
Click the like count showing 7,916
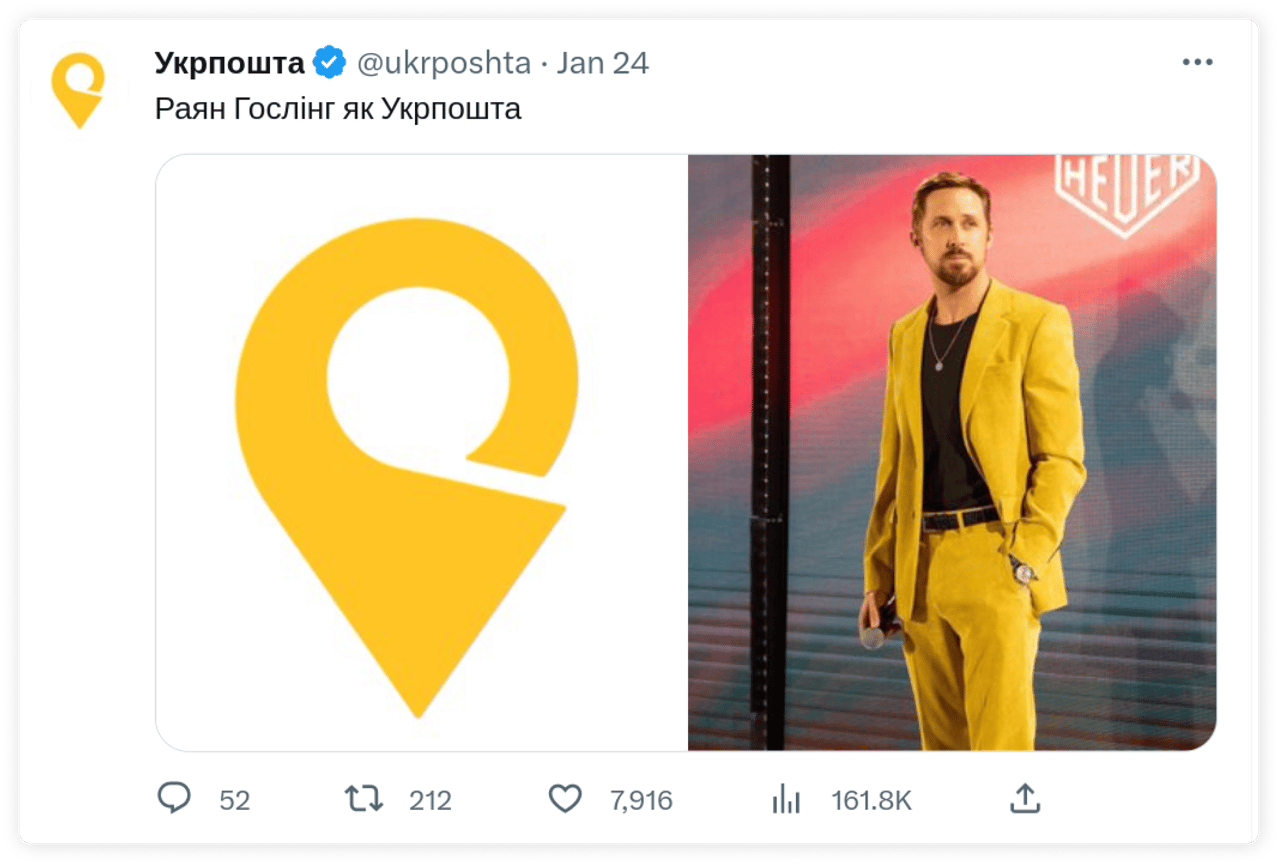642,800
